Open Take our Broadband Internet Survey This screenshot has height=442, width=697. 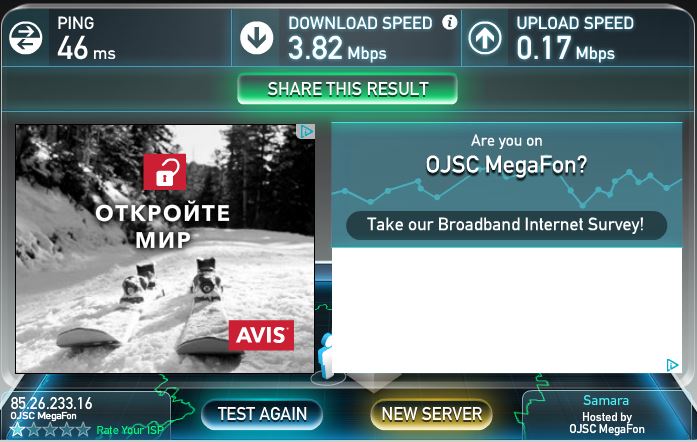506,225
